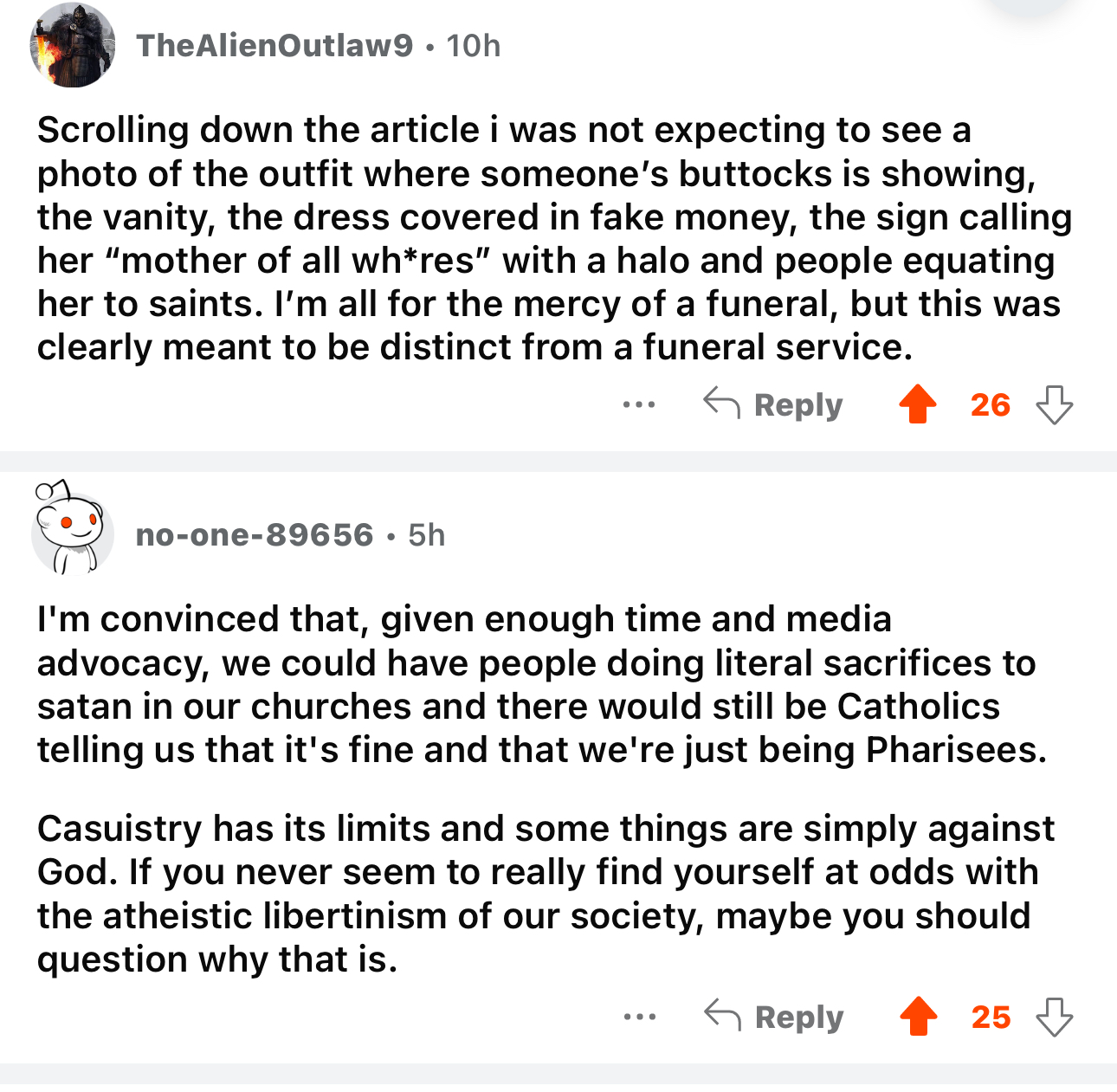
Task: Open three-dot menu on TheAlienOutlaw9's comment
Action: point(639,404)
